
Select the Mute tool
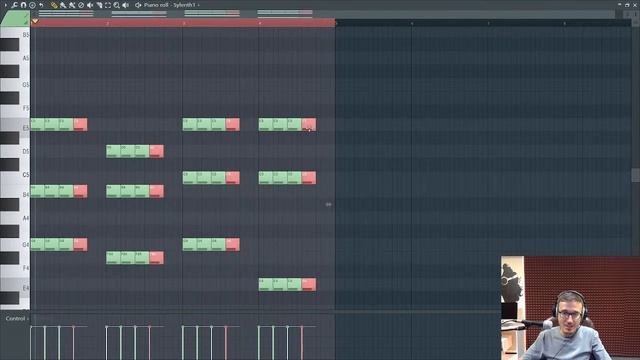(90, 5)
